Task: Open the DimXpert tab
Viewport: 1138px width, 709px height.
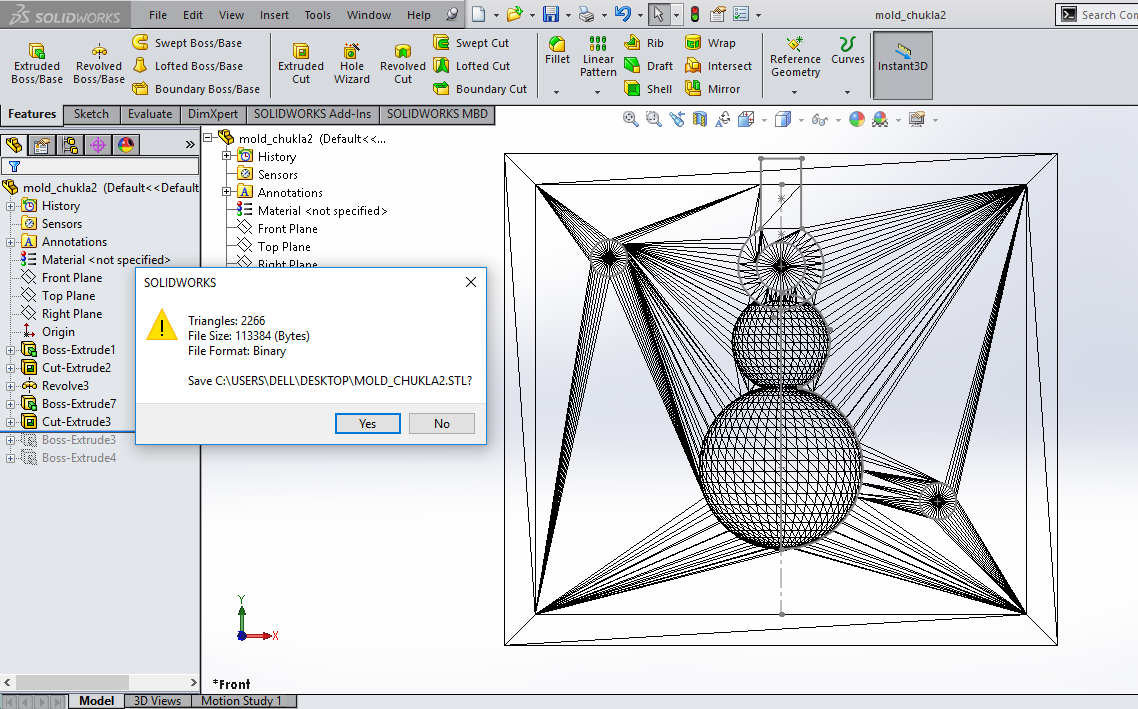Action: (x=213, y=114)
